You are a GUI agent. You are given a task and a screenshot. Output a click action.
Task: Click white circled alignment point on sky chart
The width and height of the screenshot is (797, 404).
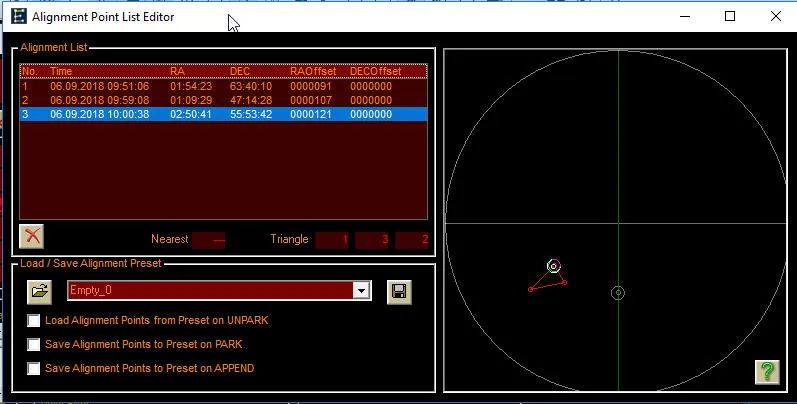pos(554,266)
